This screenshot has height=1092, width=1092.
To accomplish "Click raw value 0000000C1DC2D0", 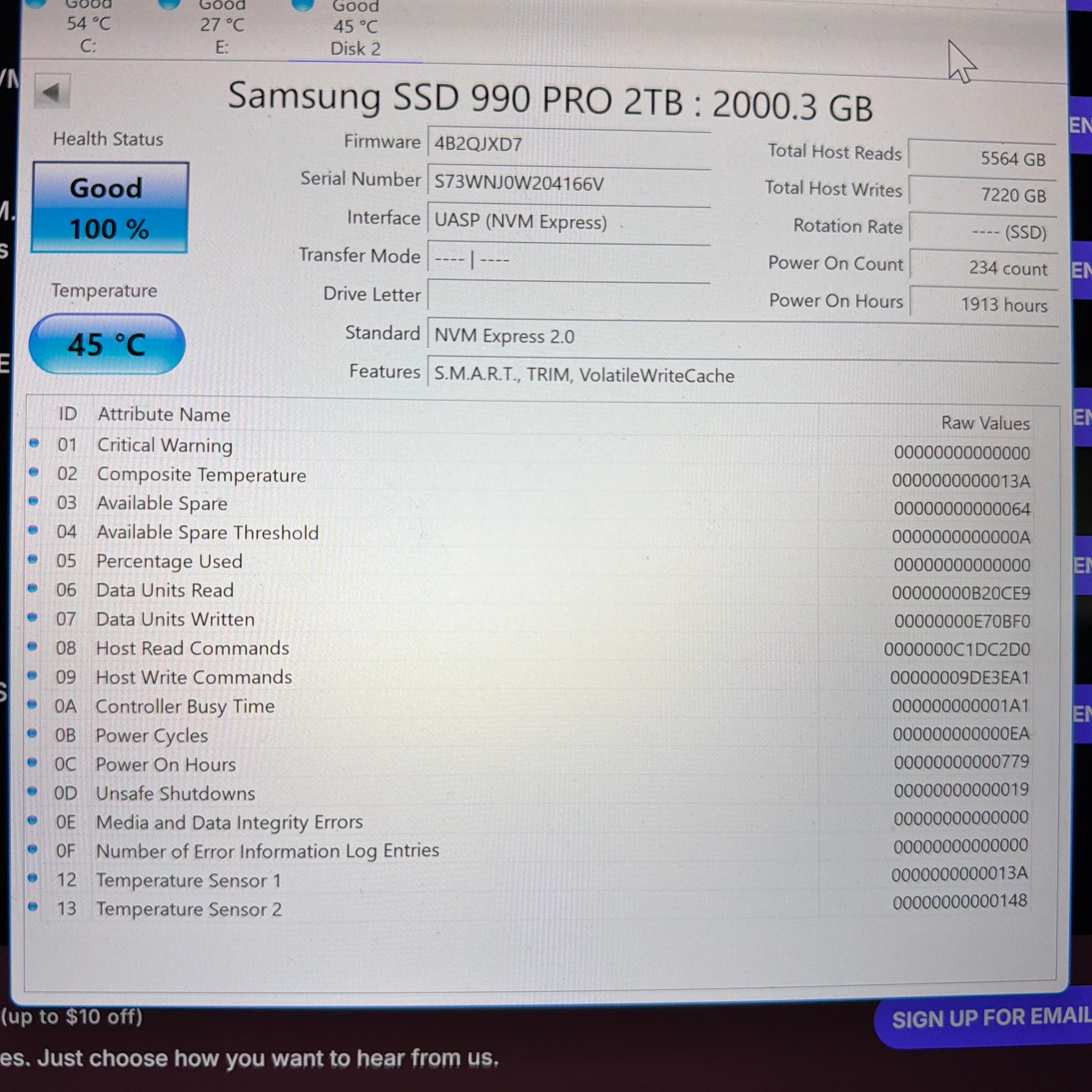I will coord(957,649).
